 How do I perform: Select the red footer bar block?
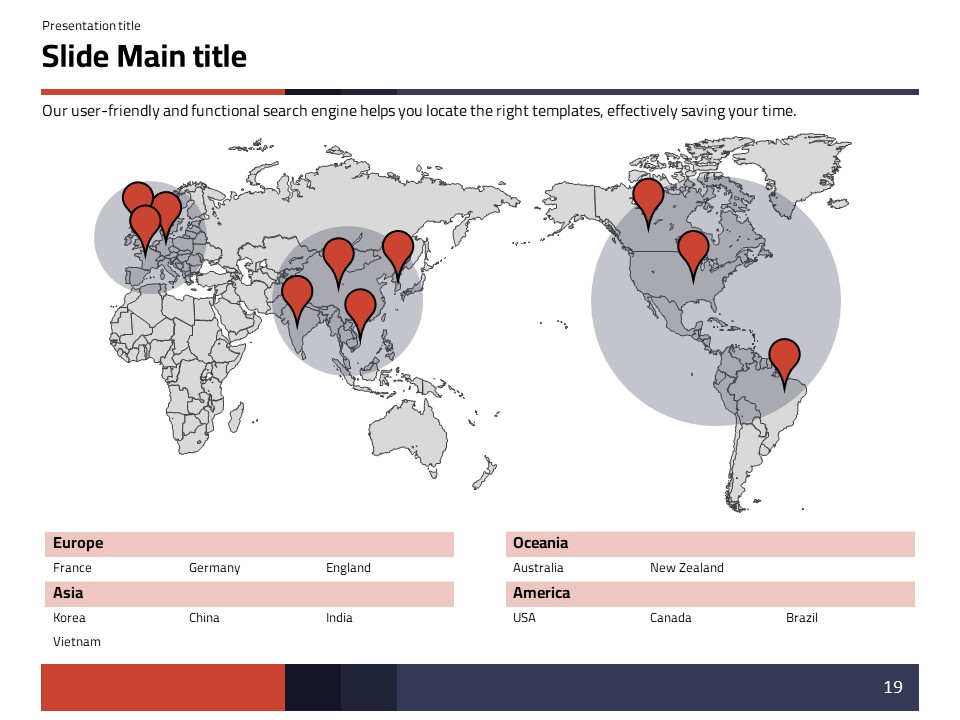(163, 687)
